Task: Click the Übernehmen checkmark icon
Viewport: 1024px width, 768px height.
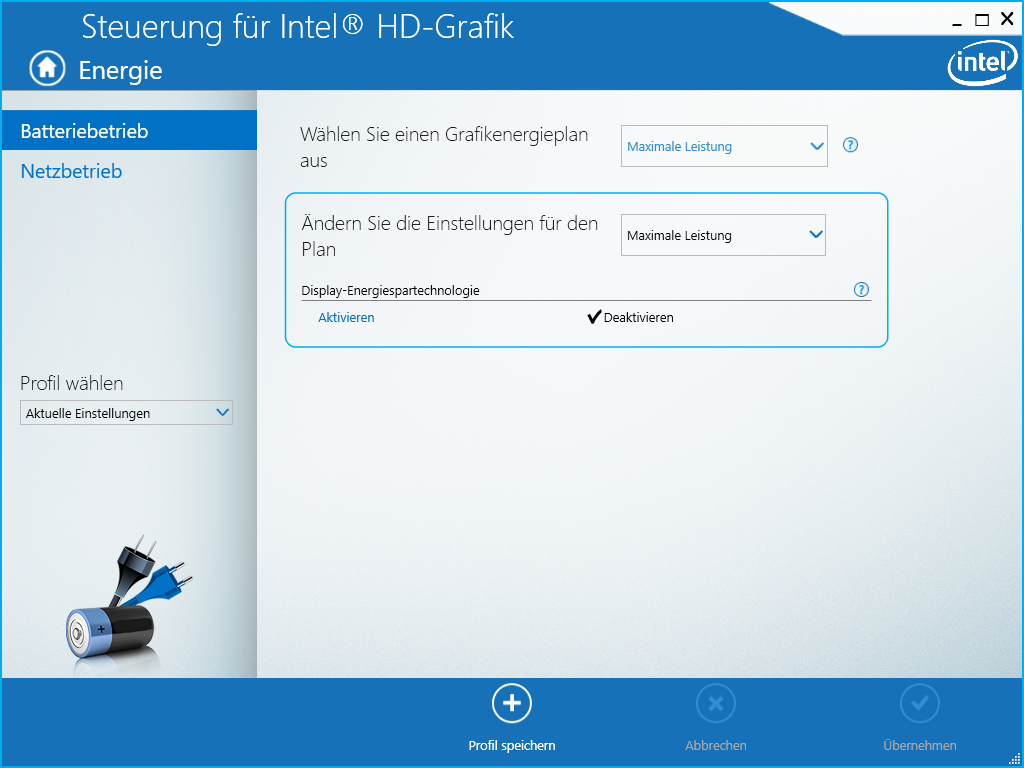Action: (919, 704)
